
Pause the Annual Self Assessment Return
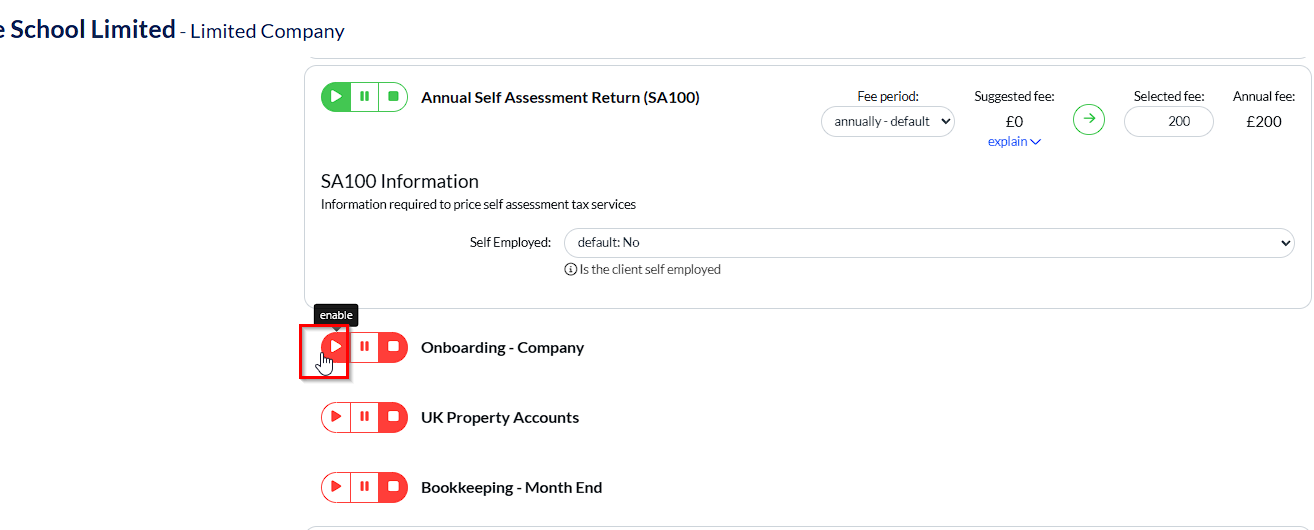(365, 97)
